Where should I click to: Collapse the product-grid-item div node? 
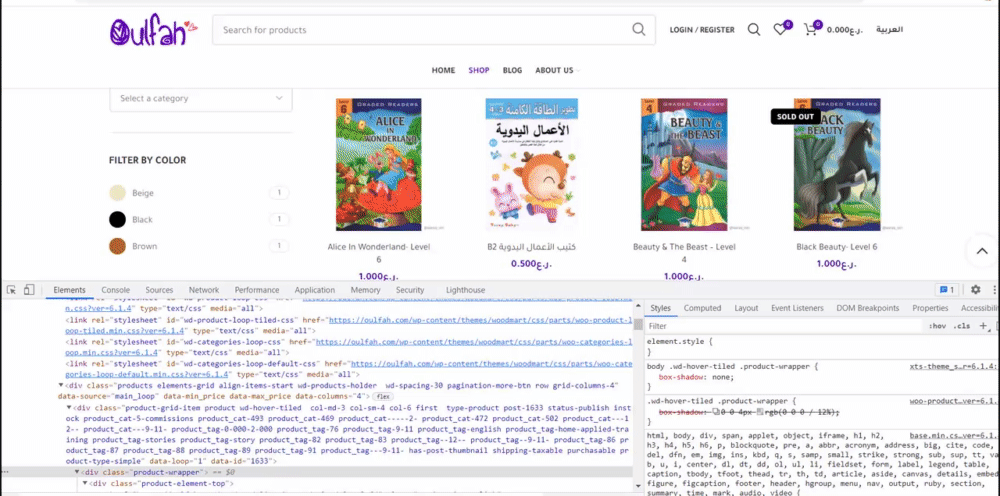pos(70,407)
